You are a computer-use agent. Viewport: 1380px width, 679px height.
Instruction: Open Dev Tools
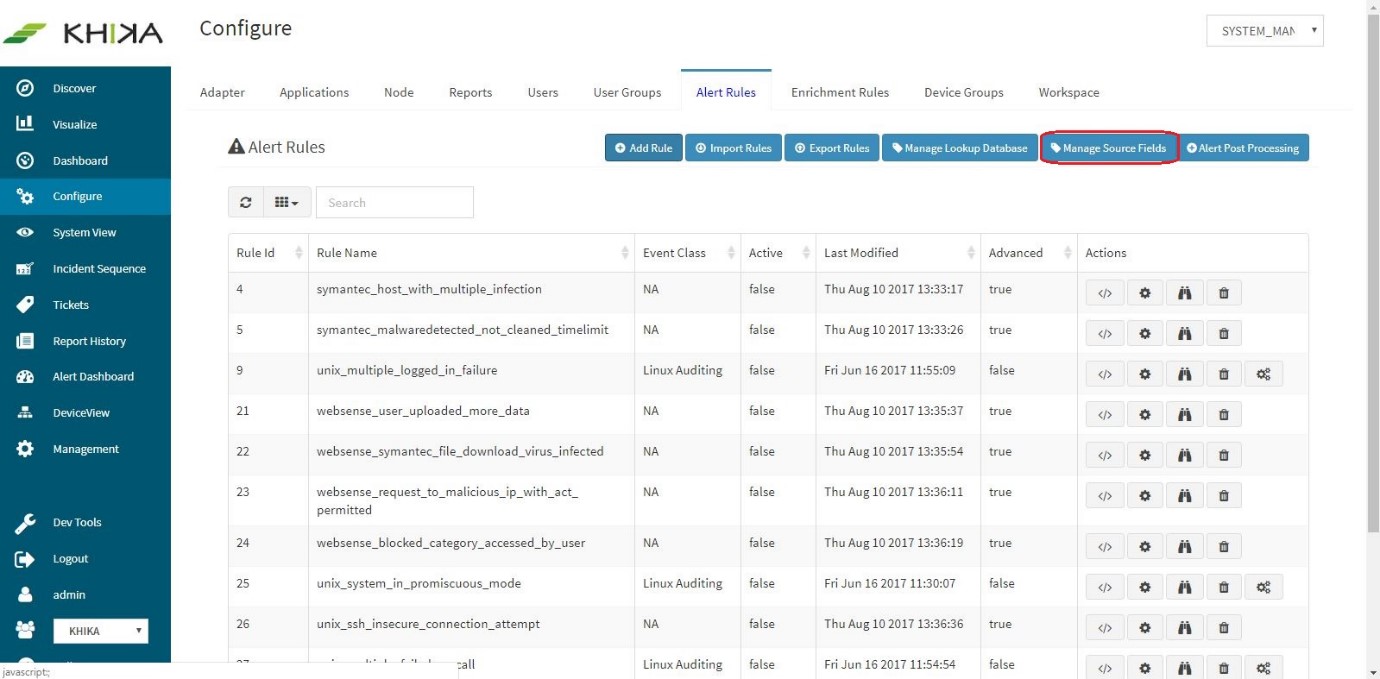pyautogui.click(x=77, y=522)
